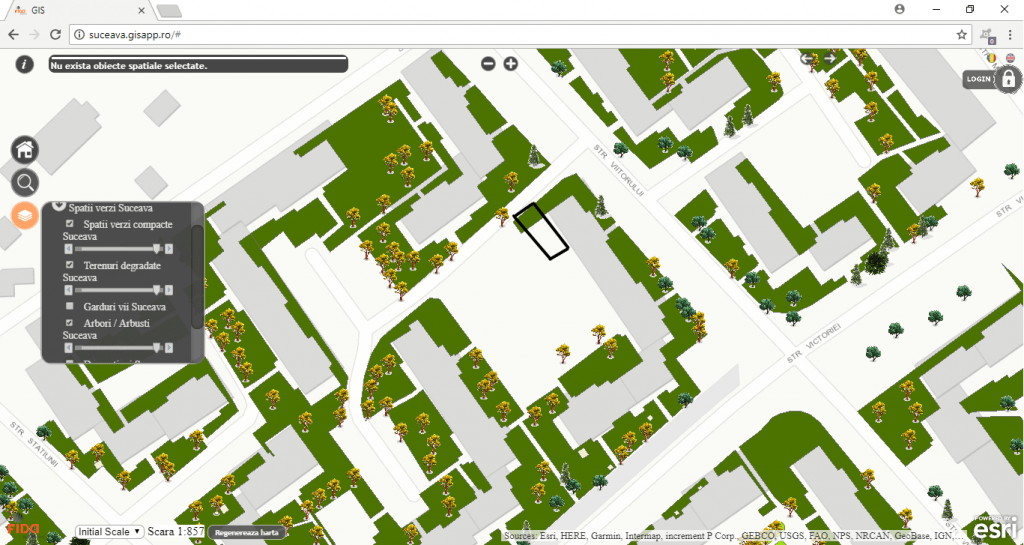Click the black outlined parcel on map

(541, 231)
